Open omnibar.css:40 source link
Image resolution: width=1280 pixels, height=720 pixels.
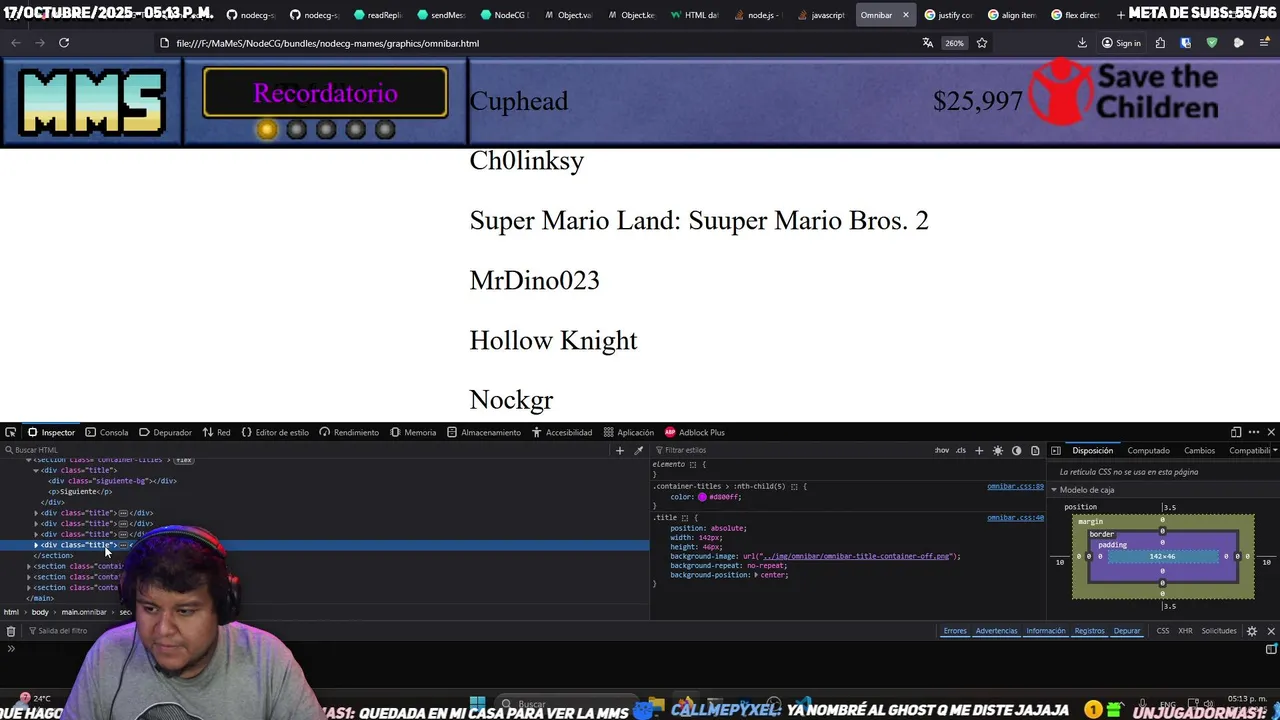point(1015,518)
